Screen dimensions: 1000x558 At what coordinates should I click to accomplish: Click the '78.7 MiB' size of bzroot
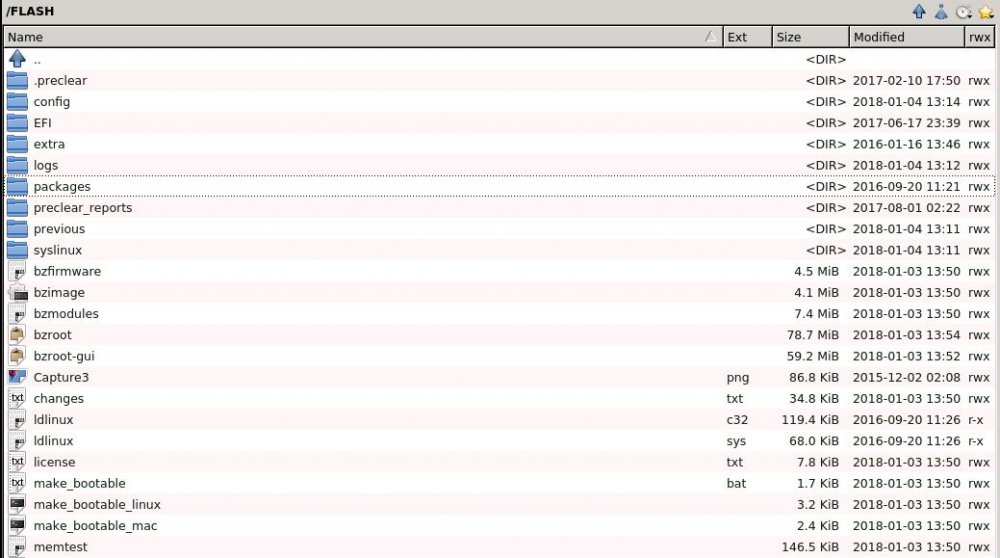812,335
